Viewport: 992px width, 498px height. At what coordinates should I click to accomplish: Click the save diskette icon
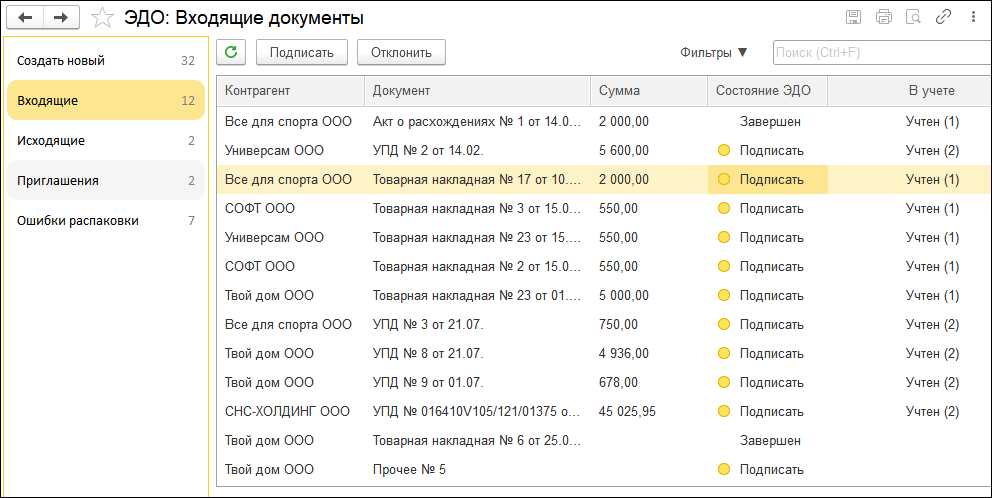coord(853,17)
